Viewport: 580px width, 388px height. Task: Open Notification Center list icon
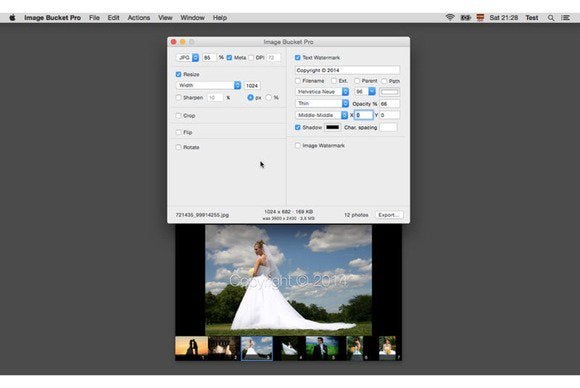tap(565, 18)
